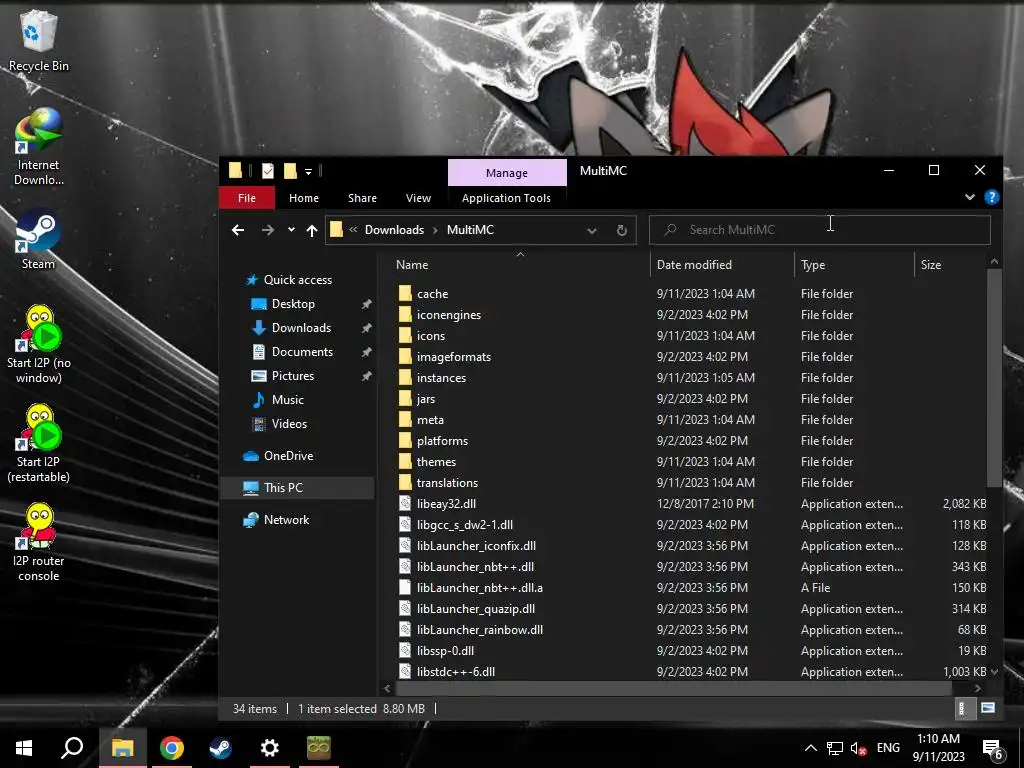Viewport: 1024px width, 768px height.
Task: Click the vertical scrollbar of file list
Action: pyautogui.click(x=994, y=376)
